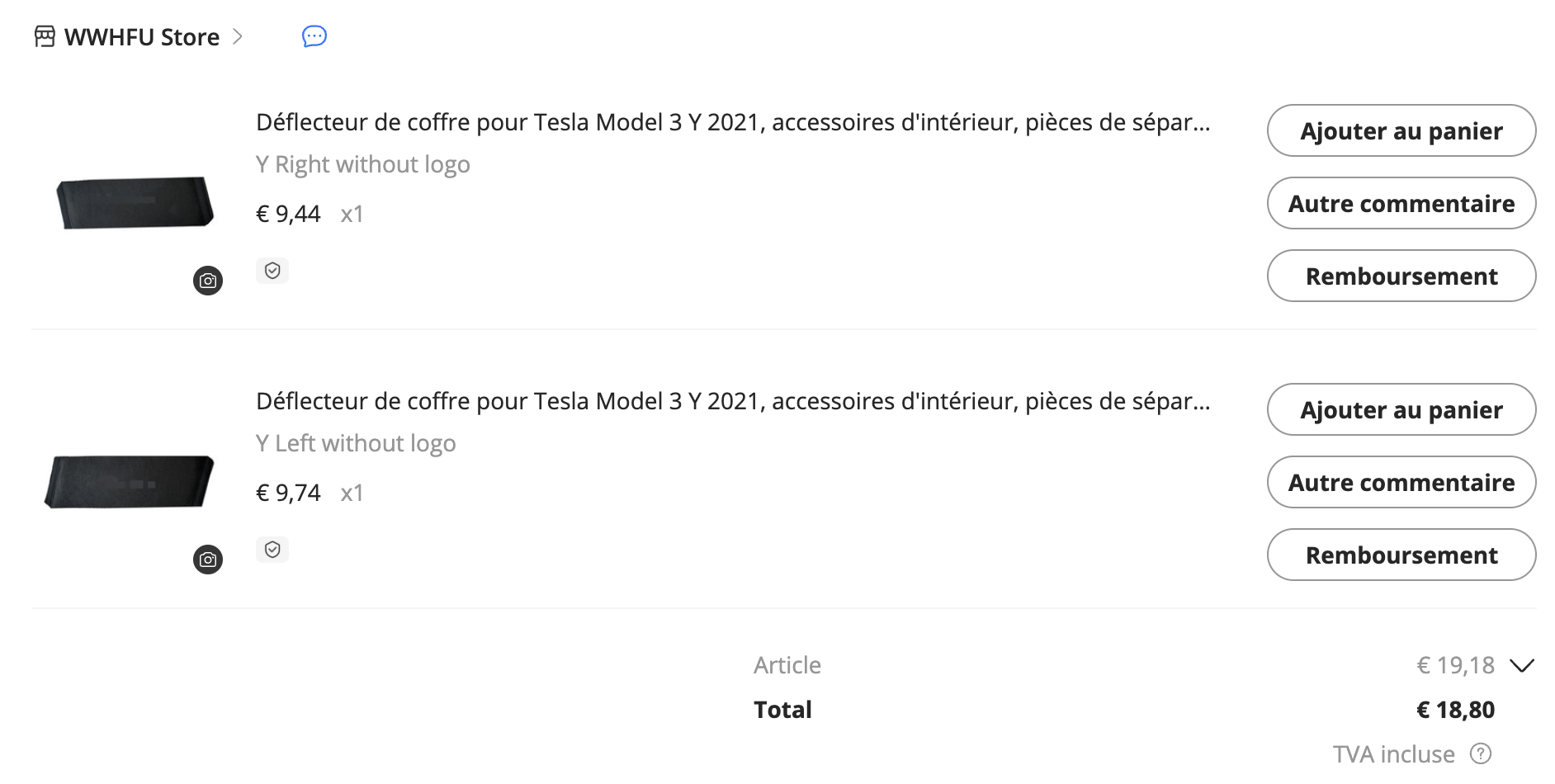
Task: Write another review for Y Left item
Action: 1401,482
